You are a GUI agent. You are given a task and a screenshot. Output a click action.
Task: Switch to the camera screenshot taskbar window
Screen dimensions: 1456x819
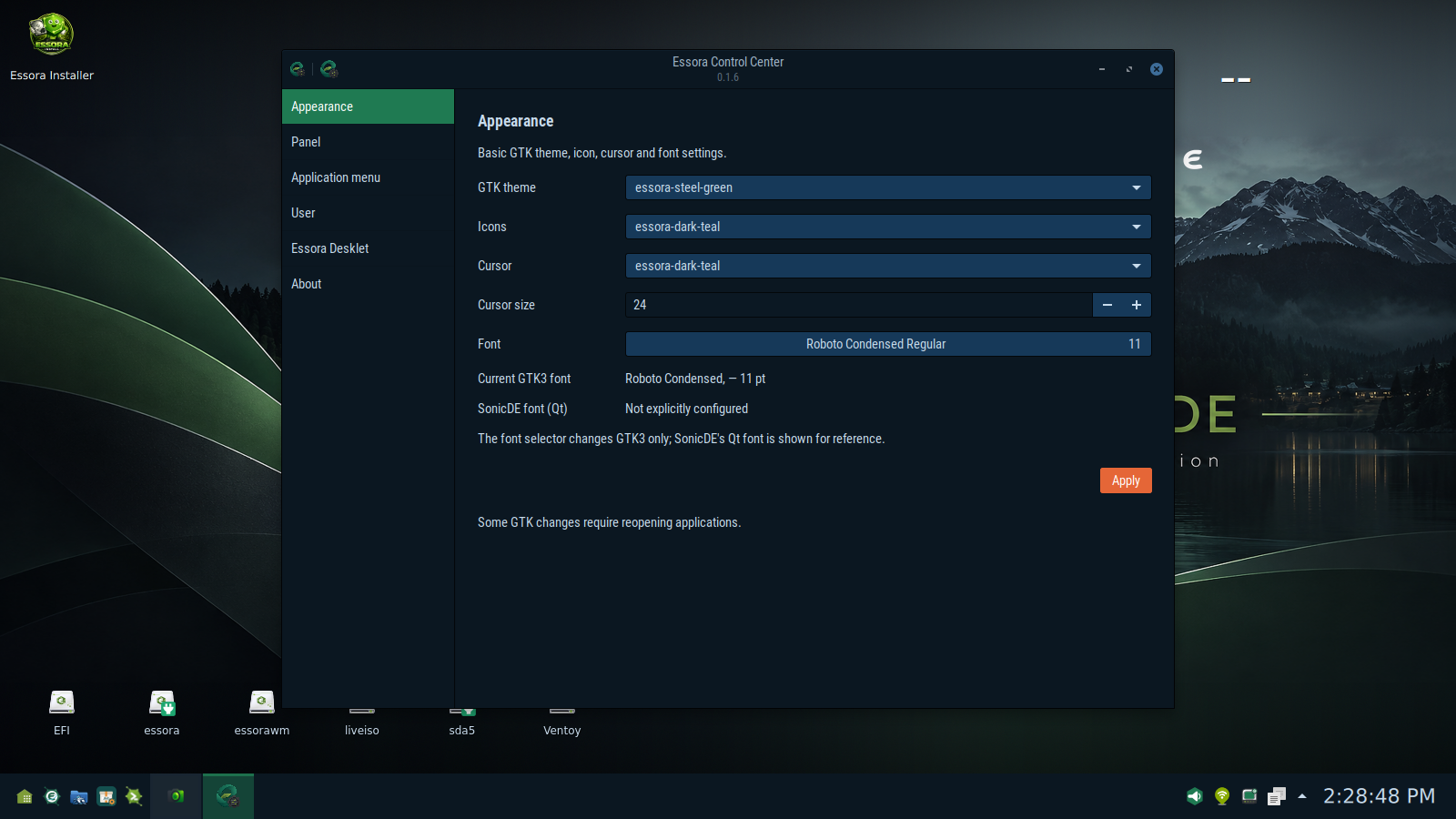click(x=177, y=796)
